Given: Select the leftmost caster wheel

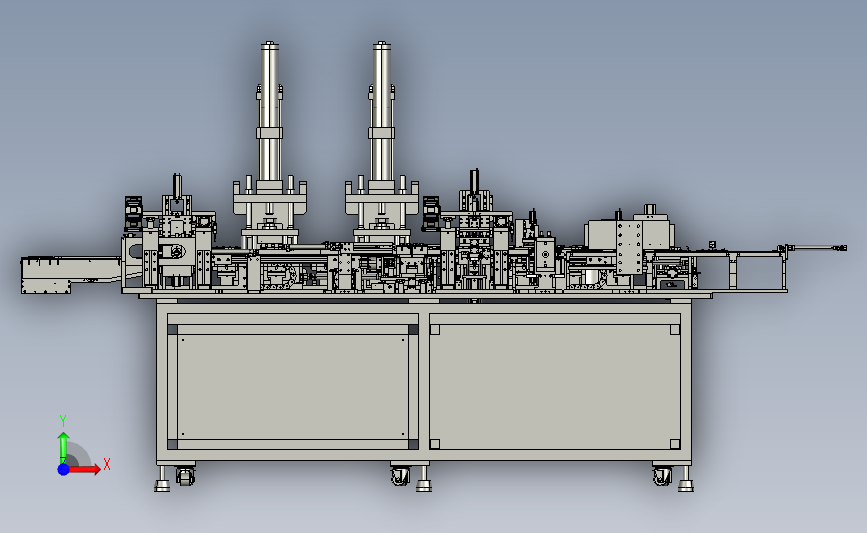Looking at the screenshot, I should coord(186,476).
